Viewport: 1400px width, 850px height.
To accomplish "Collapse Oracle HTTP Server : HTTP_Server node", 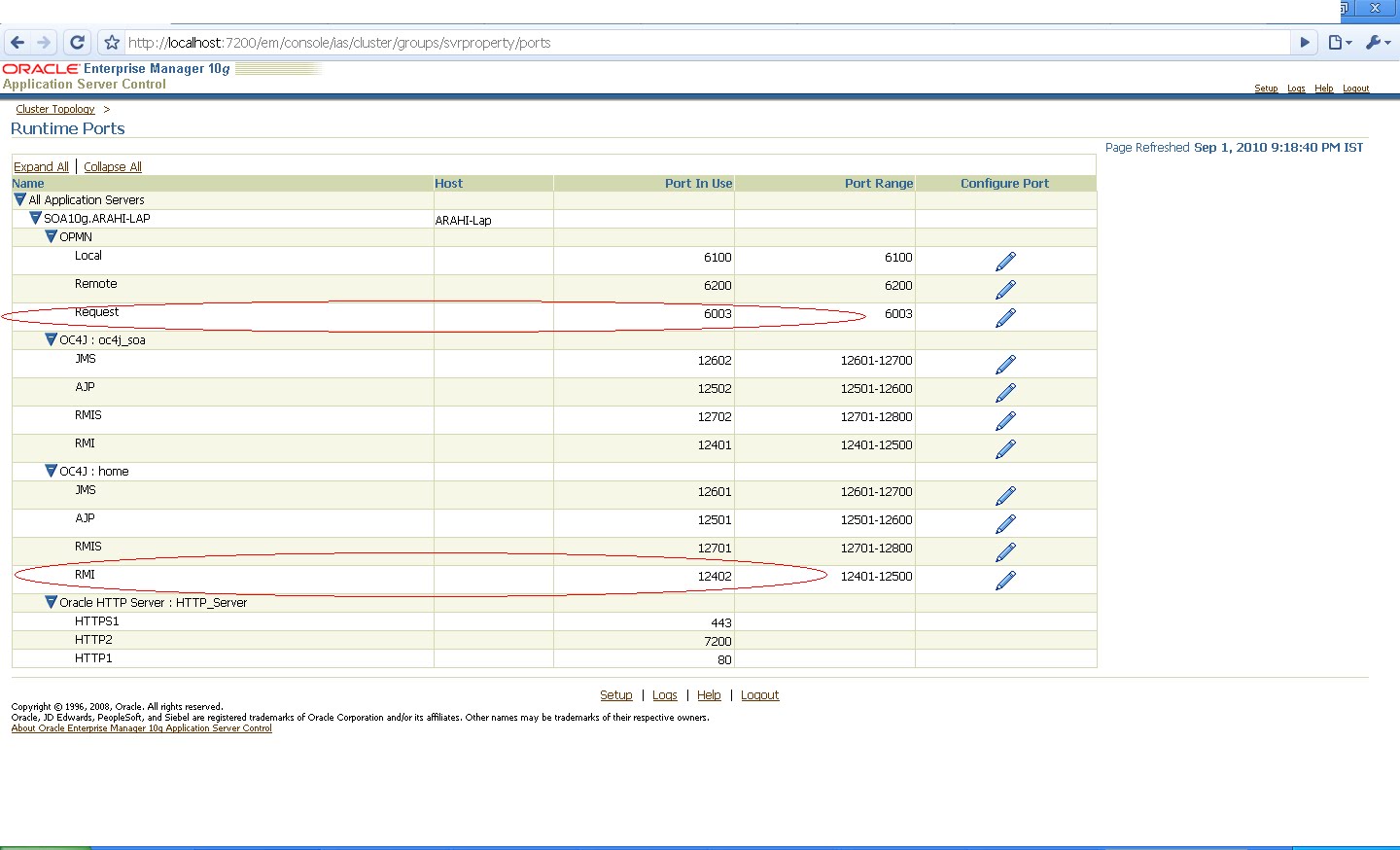I will click(51, 602).
